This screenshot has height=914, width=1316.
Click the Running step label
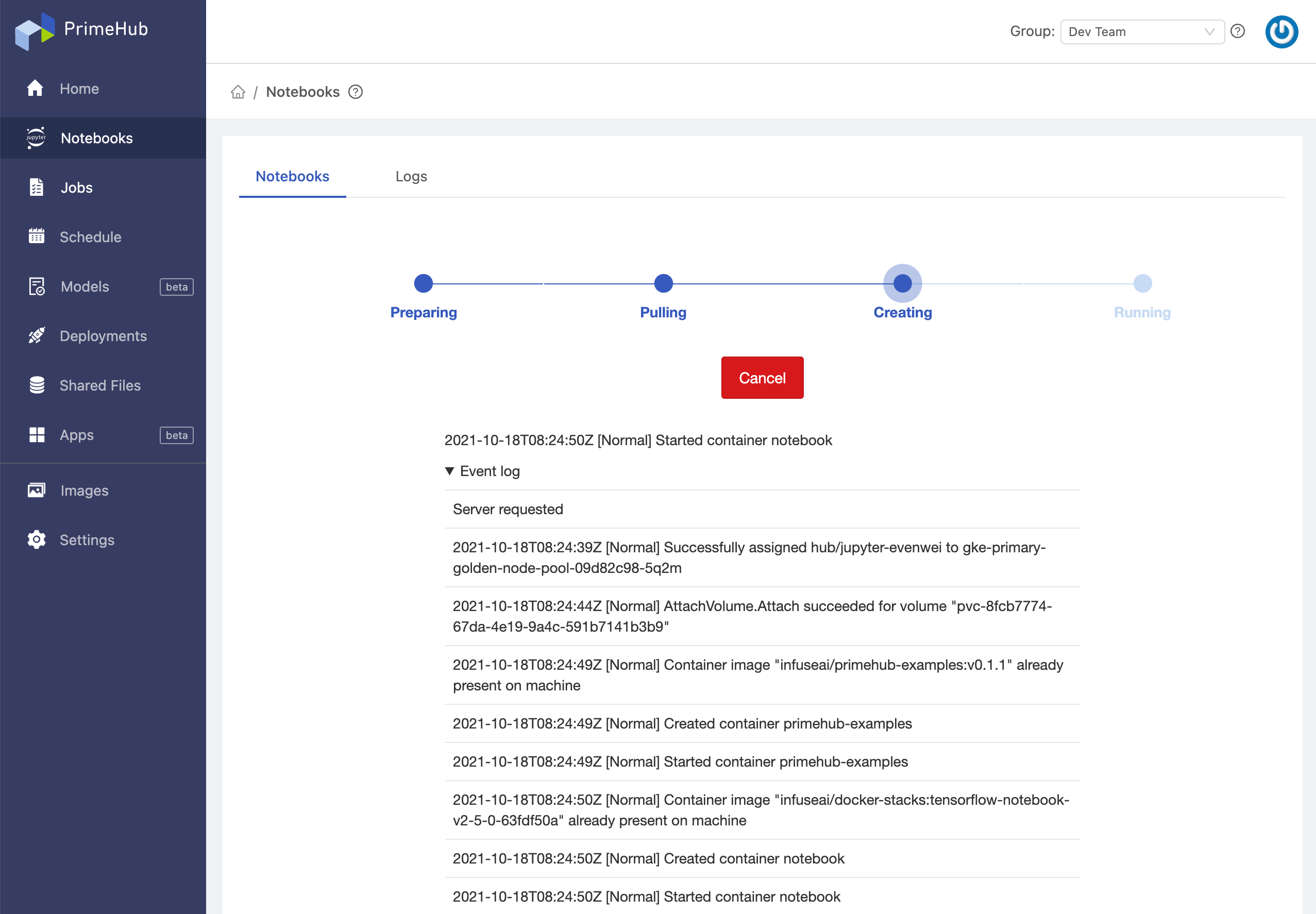1142,312
